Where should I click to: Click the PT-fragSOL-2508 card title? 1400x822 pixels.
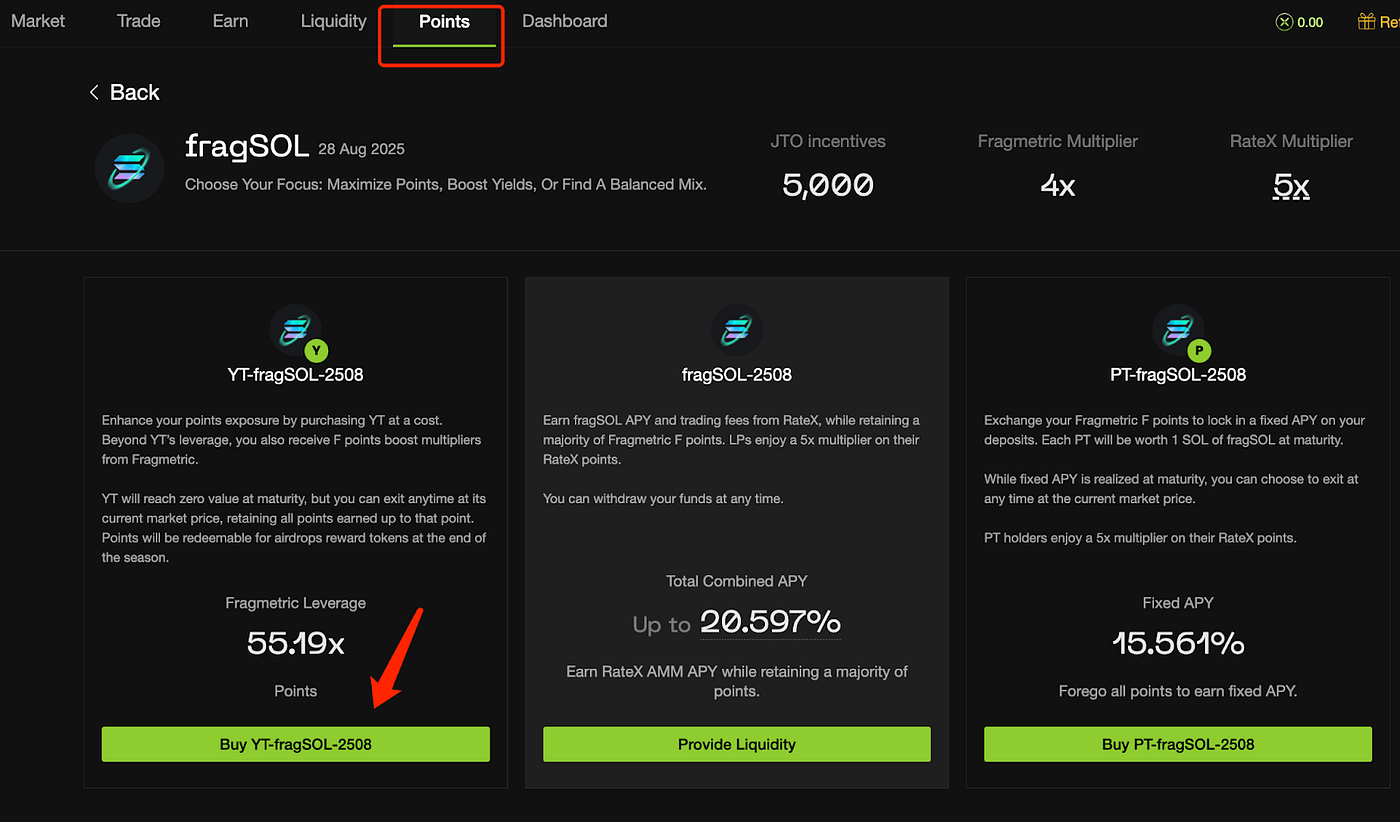[1178, 375]
